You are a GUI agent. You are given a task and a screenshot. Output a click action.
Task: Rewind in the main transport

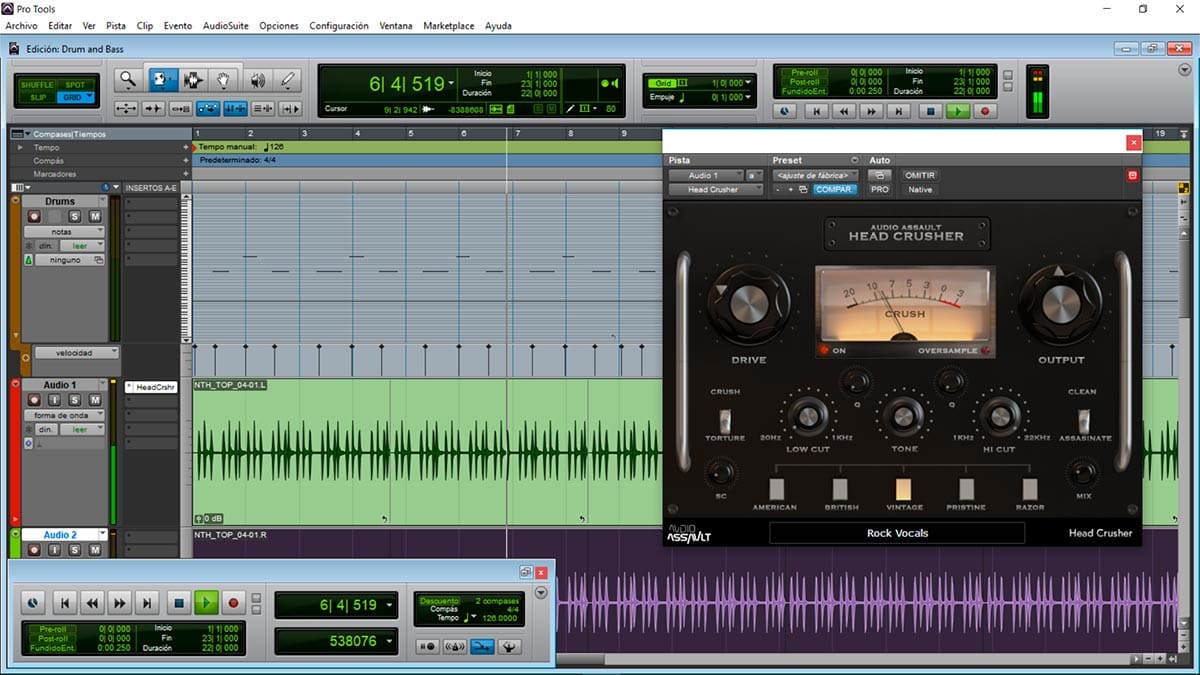coord(845,112)
